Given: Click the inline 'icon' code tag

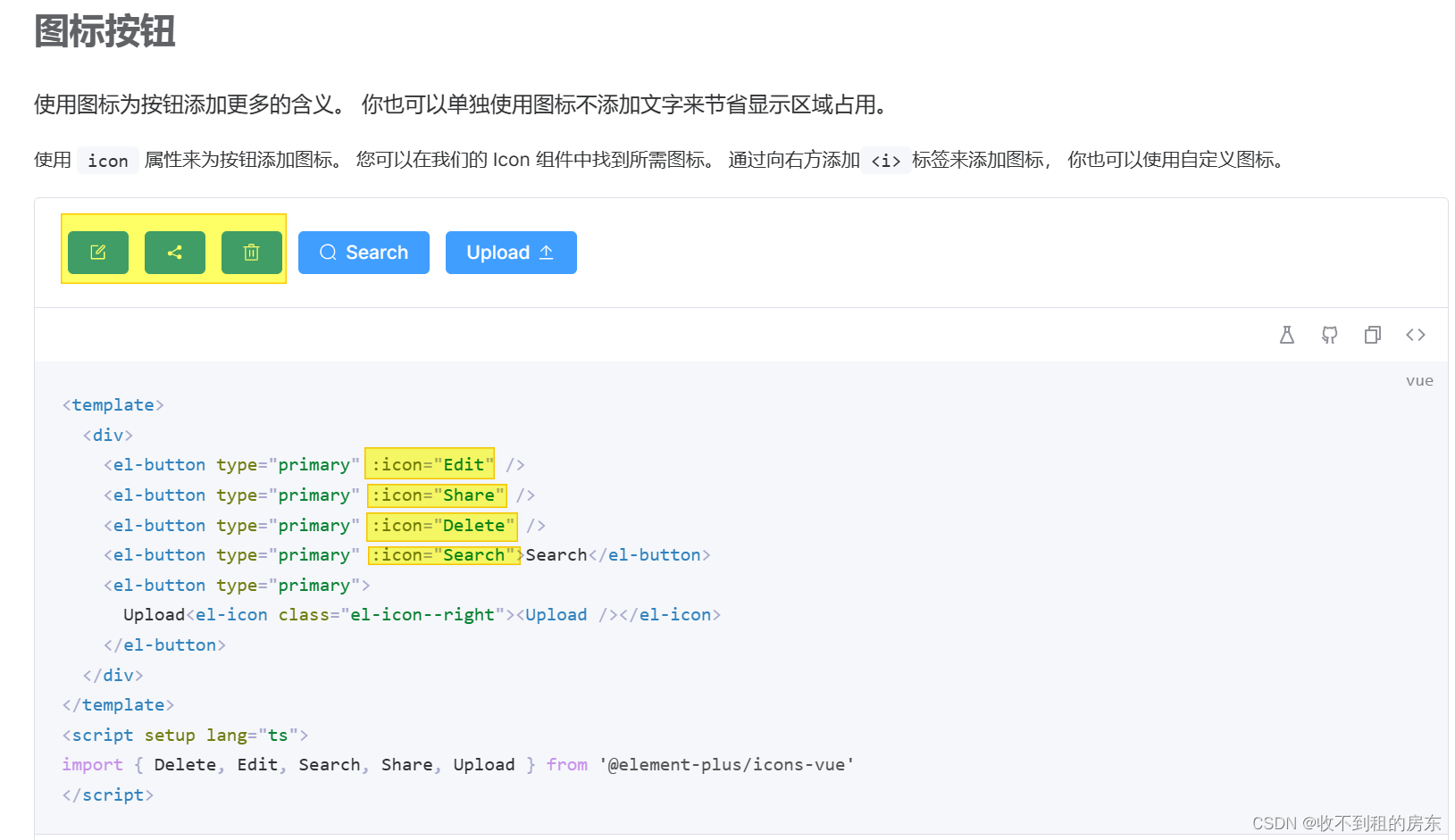Looking at the screenshot, I should (108, 161).
